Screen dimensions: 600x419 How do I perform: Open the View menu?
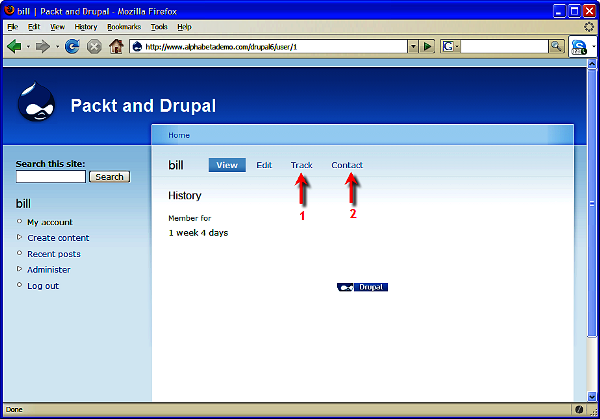click(57, 27)
